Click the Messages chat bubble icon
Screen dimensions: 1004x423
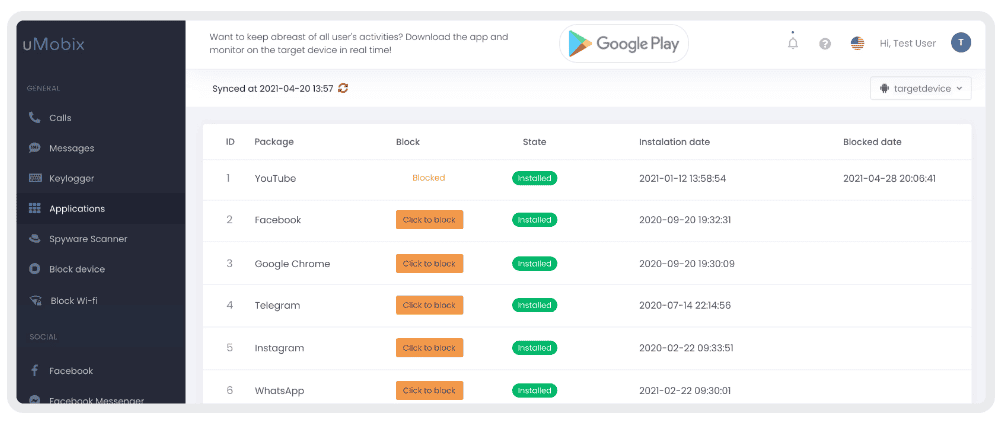pyautogui.click(x=35, y=148)
